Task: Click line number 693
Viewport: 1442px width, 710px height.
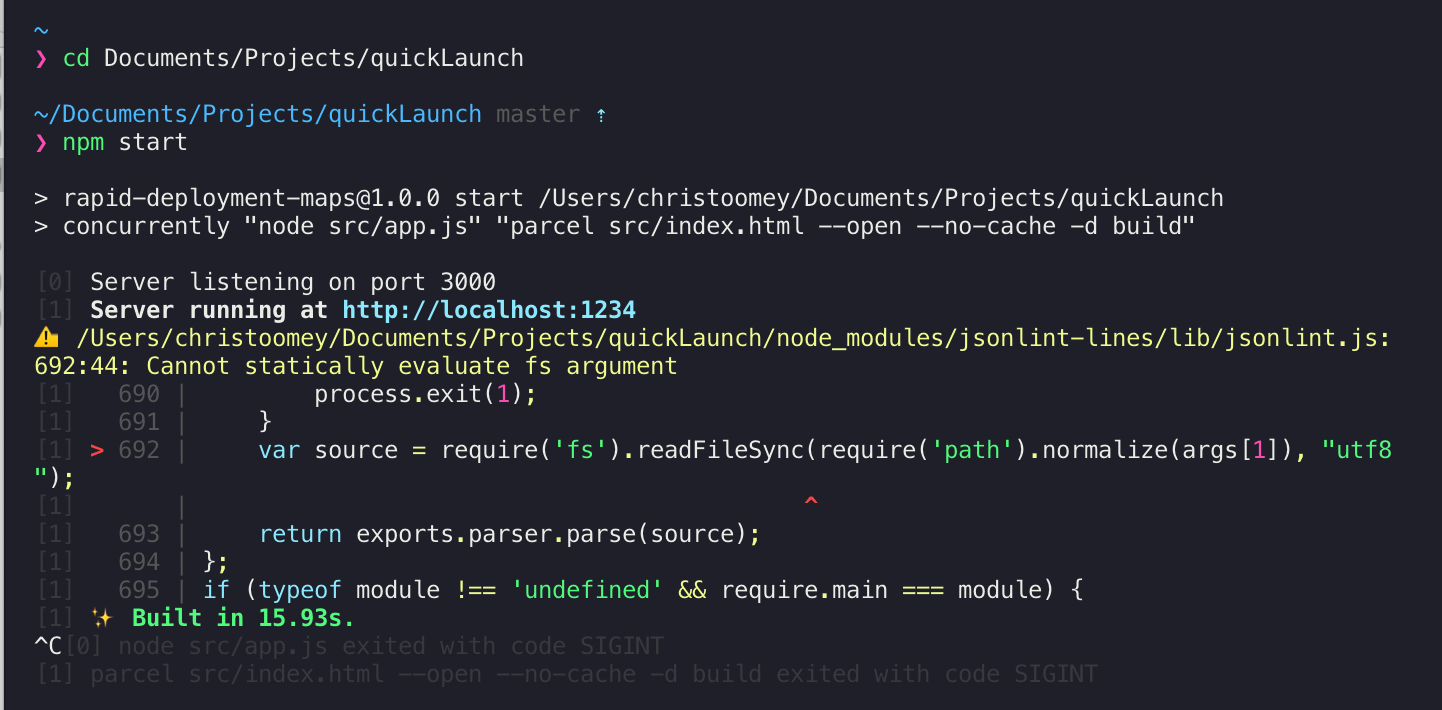Action: [139, 534]
